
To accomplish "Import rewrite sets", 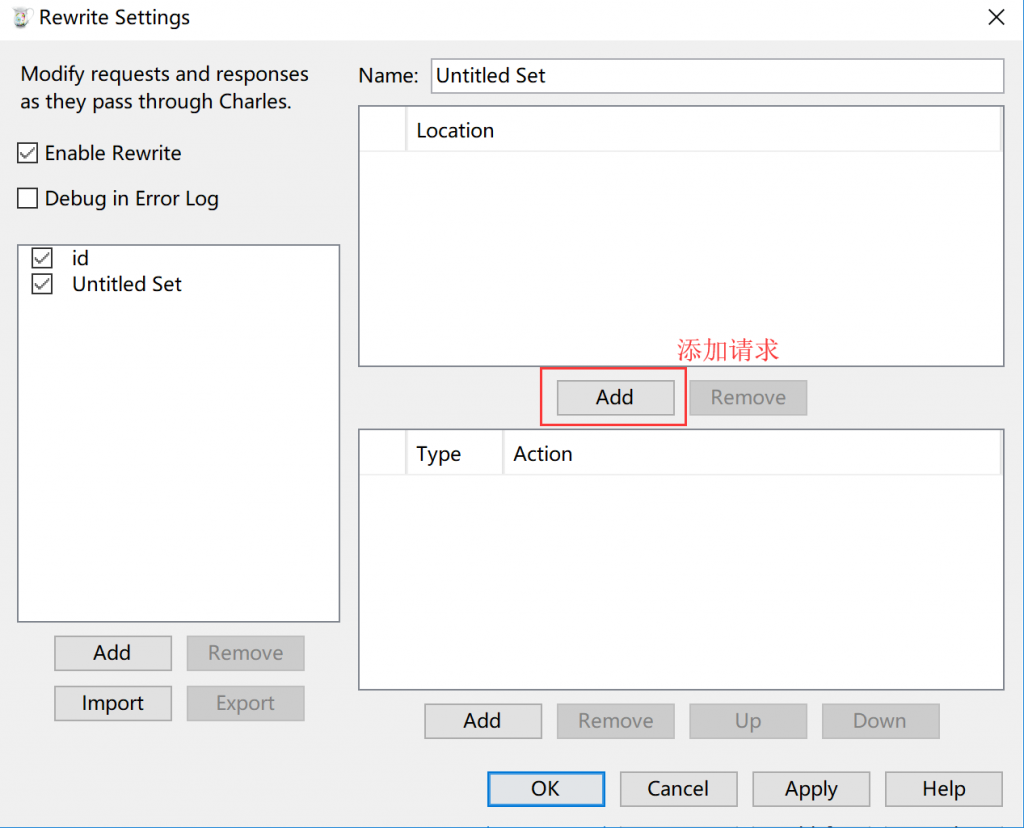I will (x=113, y=703).
